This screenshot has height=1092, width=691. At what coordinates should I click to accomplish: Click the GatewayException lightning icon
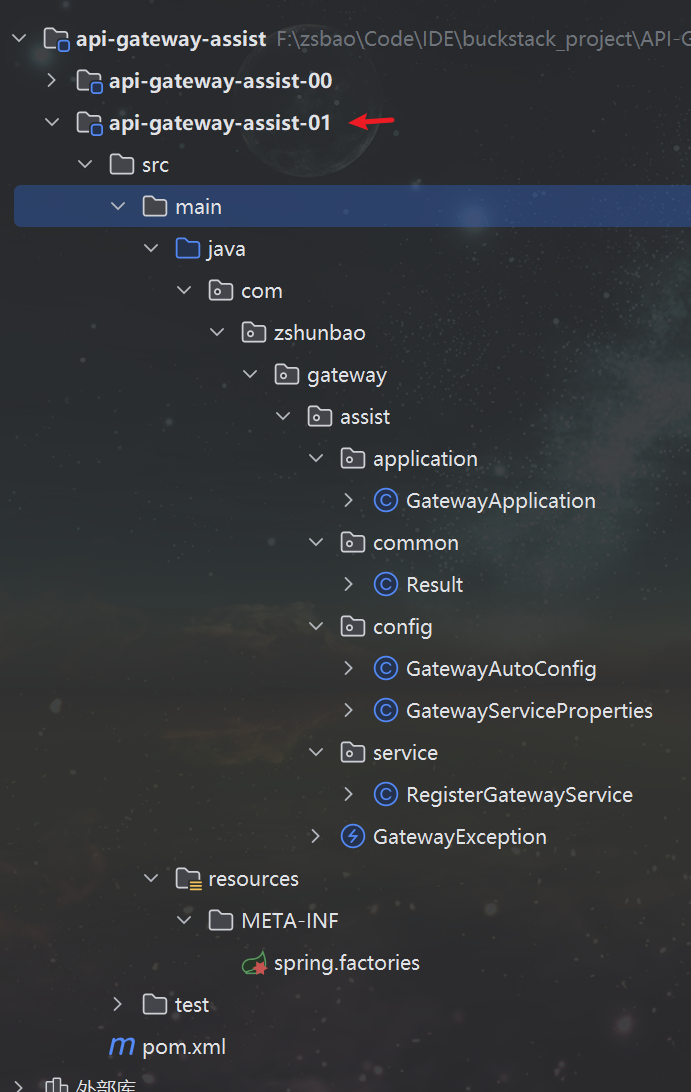352,837
